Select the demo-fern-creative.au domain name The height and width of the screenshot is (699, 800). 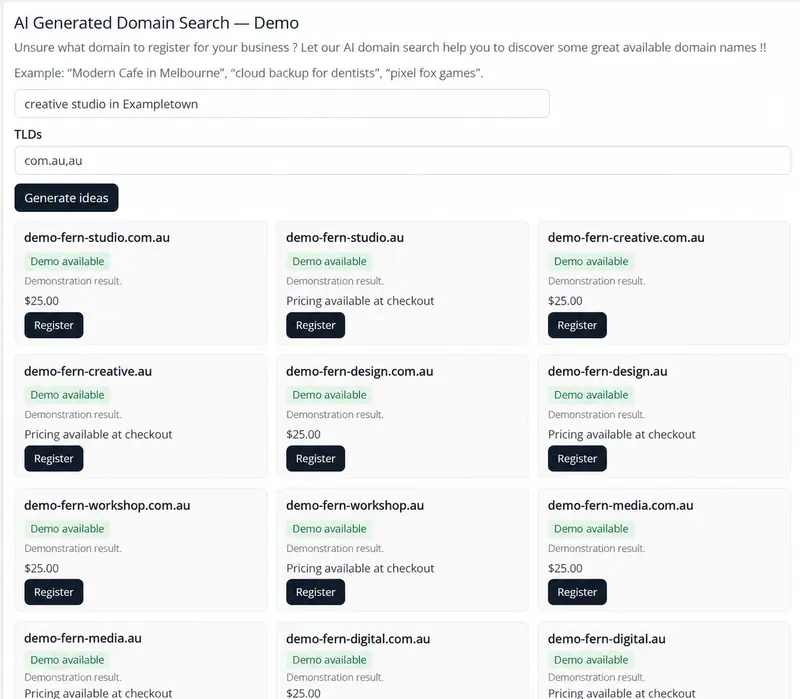click(x=88, y=371)
